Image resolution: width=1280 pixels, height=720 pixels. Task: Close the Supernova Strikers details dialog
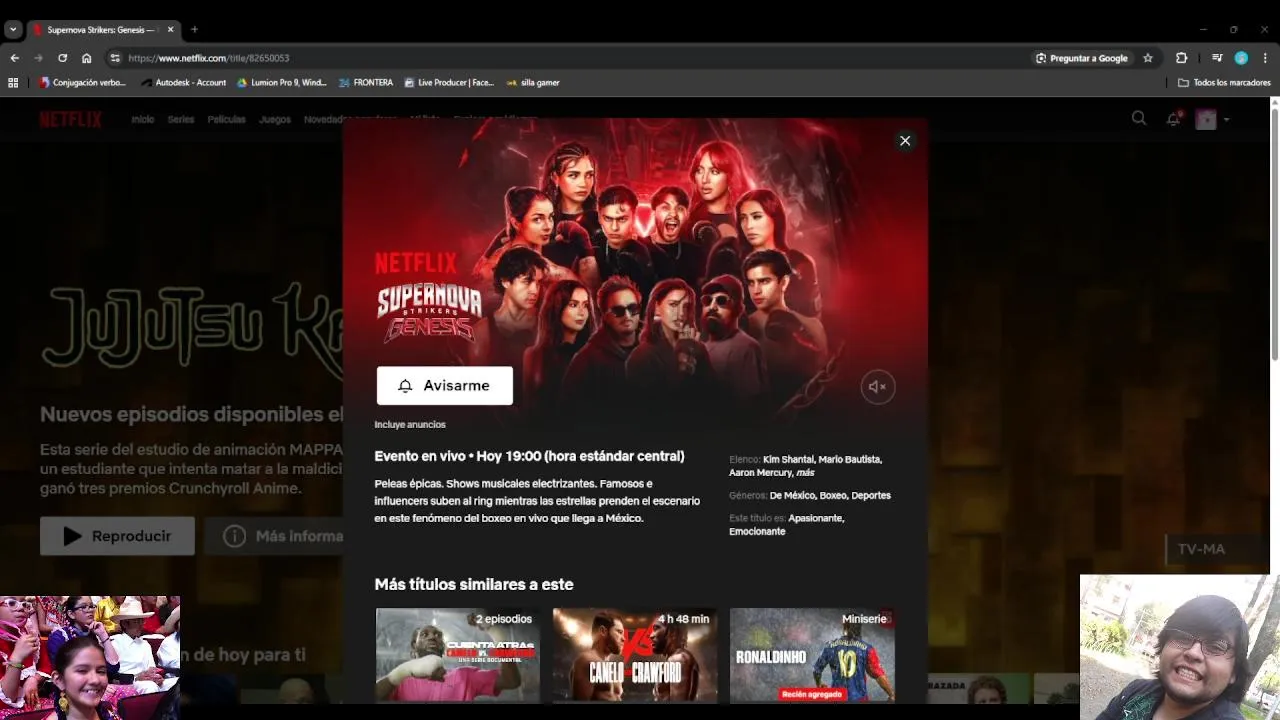point(905,141)
